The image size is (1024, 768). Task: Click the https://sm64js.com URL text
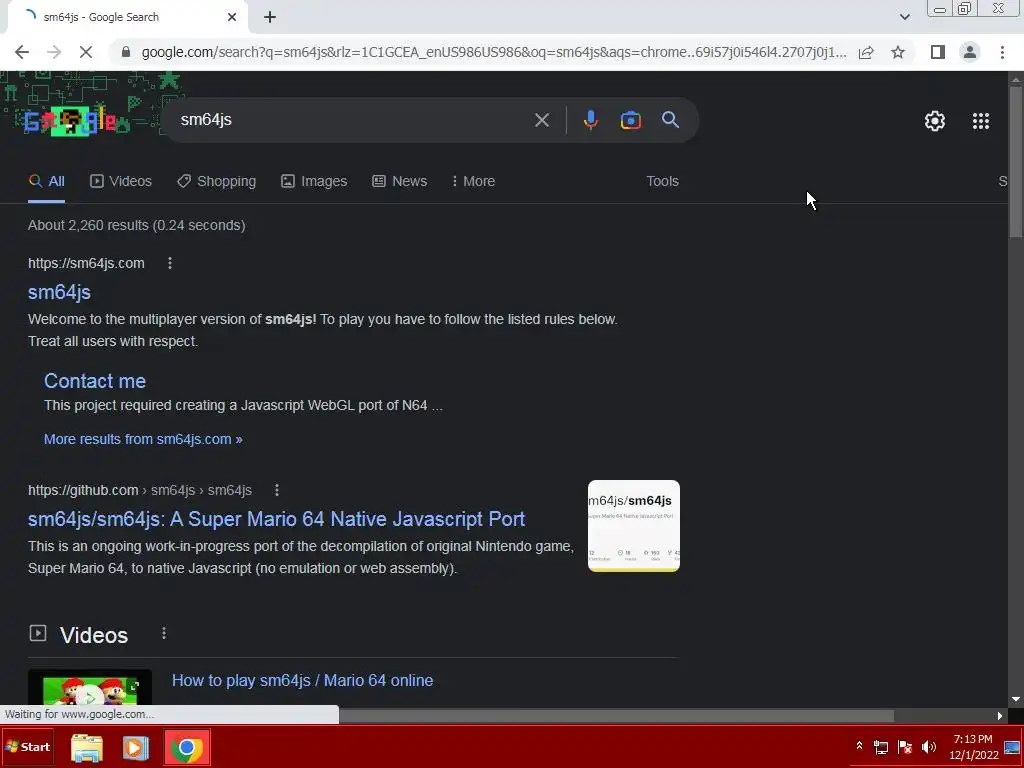click(86, 263)
